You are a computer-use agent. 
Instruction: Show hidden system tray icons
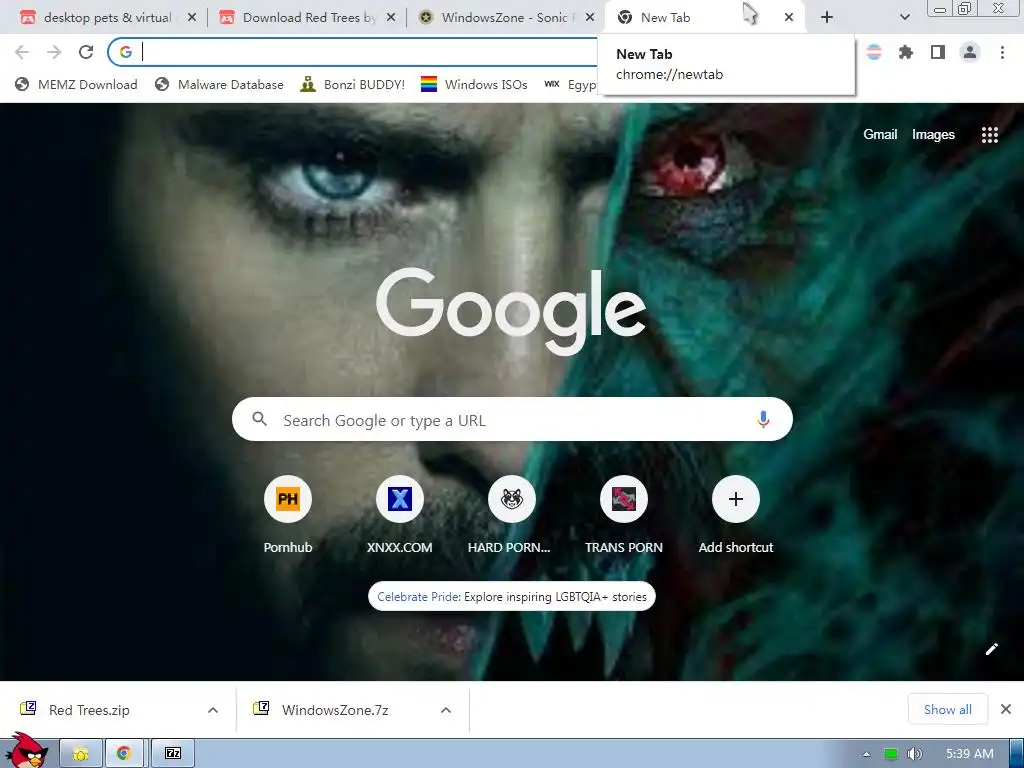(867, 754)
